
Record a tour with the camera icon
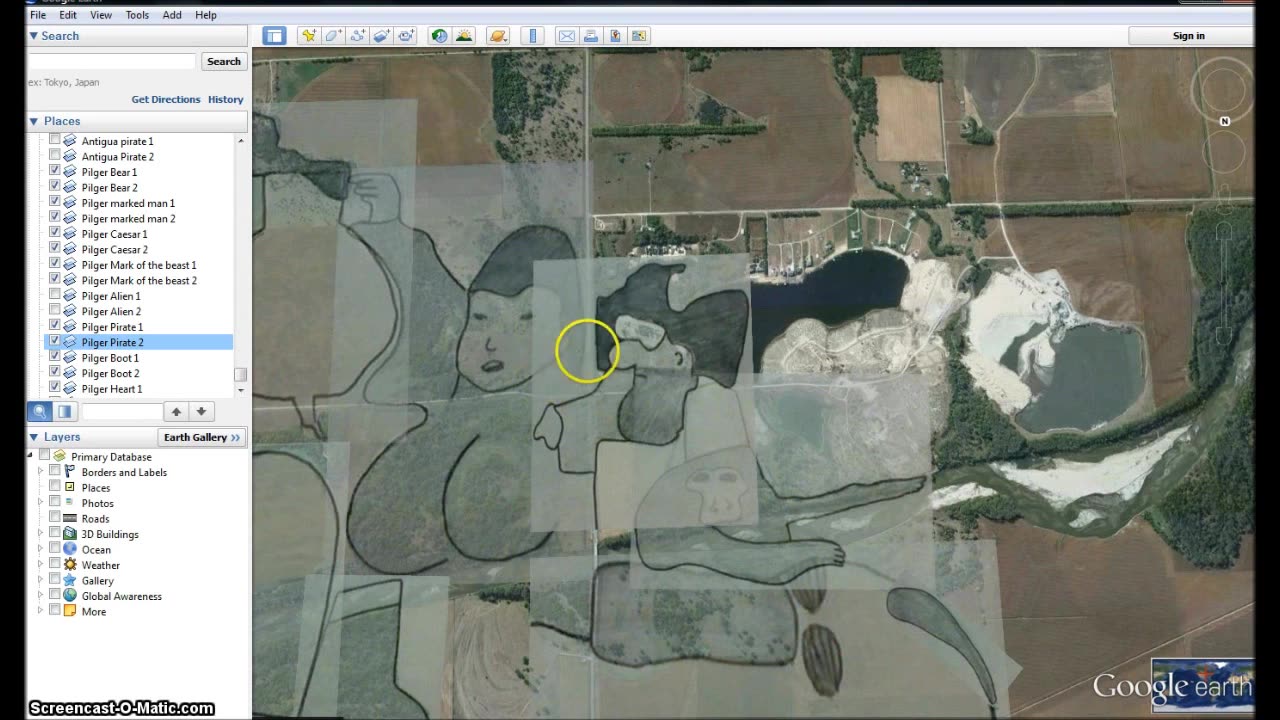(405, 36)
